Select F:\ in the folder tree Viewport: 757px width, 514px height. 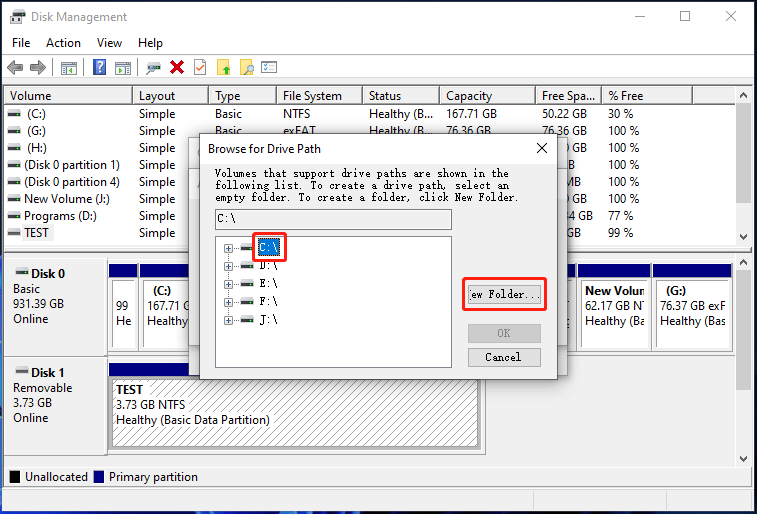point(268,302)
